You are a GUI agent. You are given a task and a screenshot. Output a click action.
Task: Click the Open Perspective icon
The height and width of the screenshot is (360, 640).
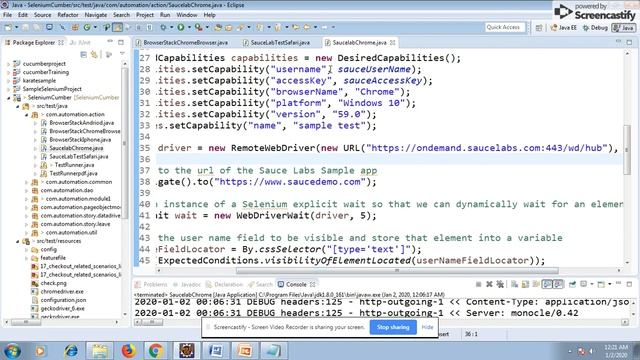(x=539, y=28)
